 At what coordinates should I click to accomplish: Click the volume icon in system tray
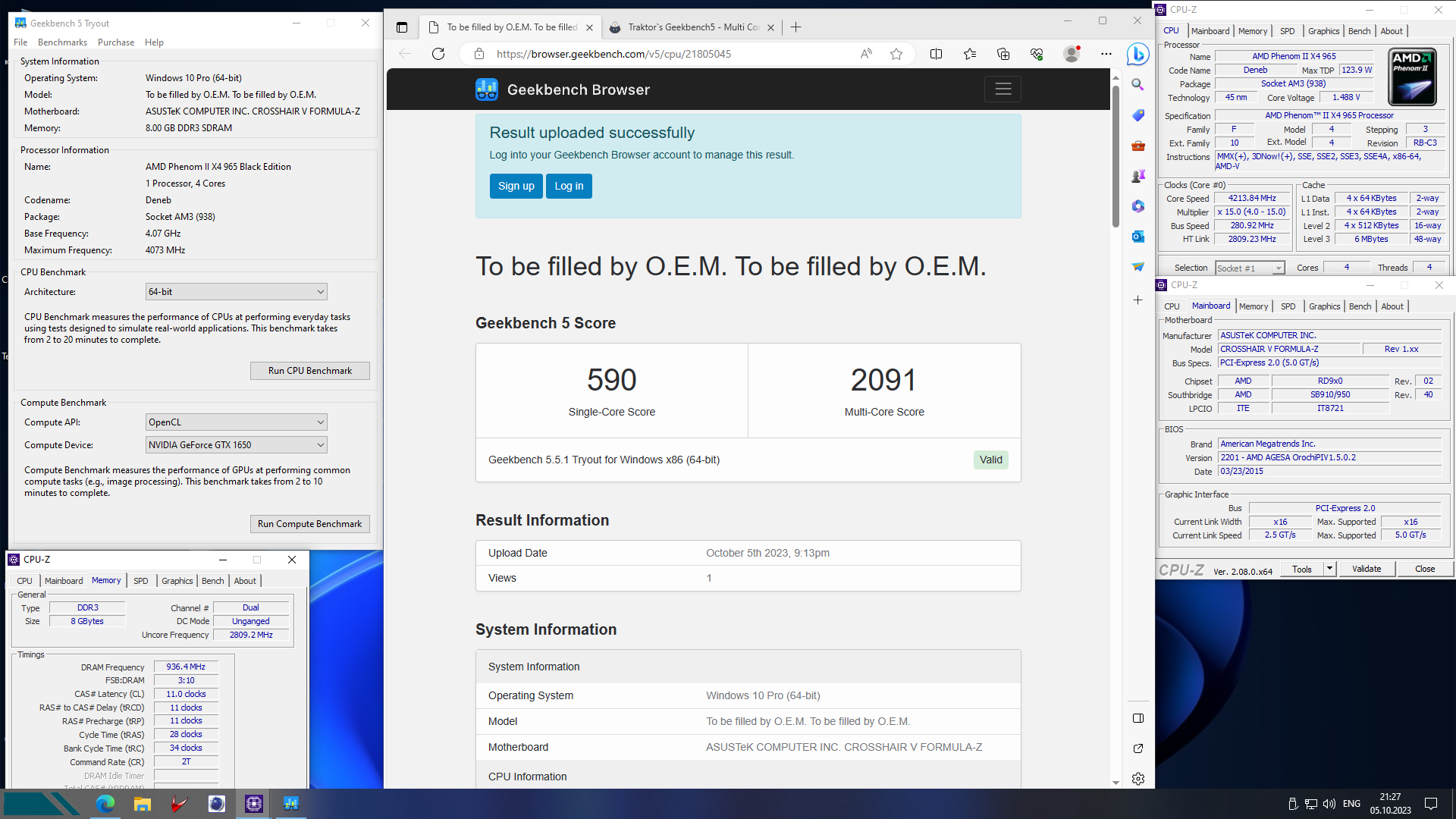coord(1329,804)
